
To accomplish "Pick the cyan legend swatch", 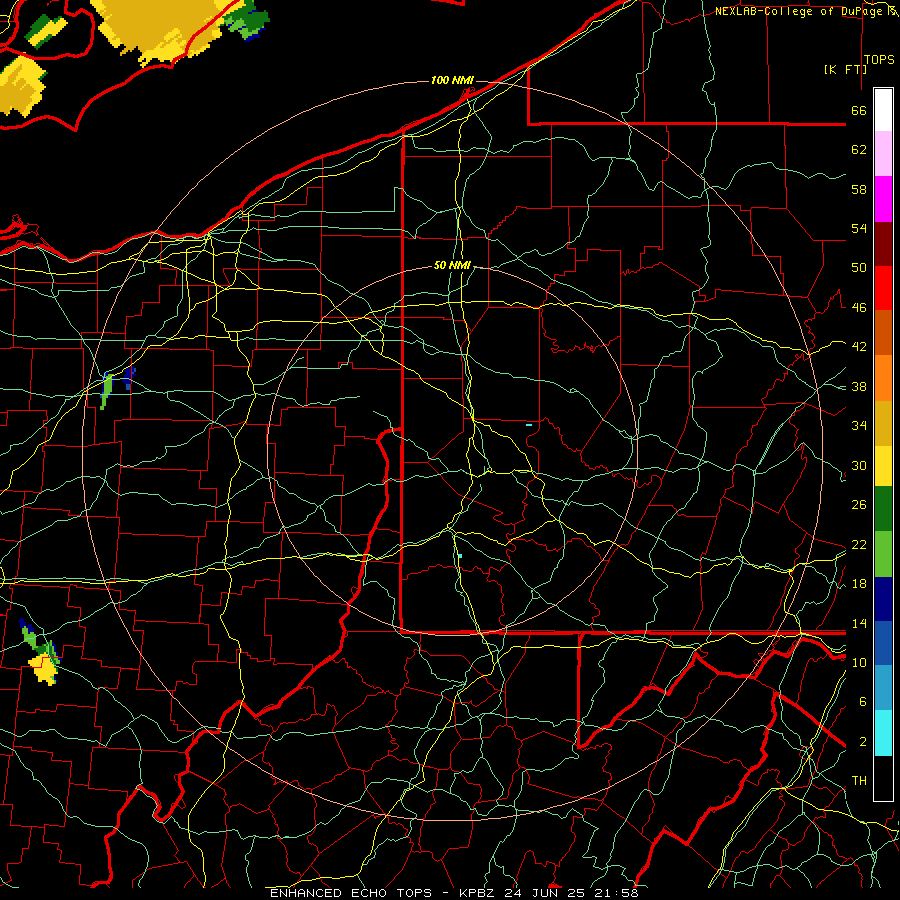I will [883, 732].
